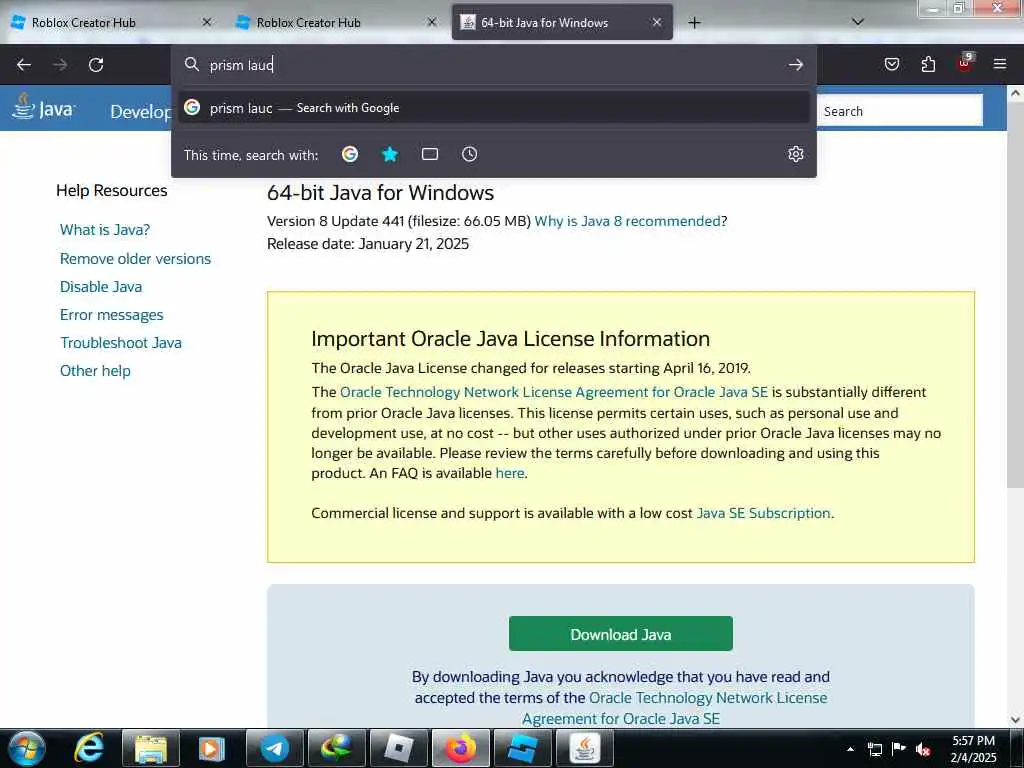1024x768 pixels.
Task: Click the muted volume tray icon
Action: tap(923, 750)
